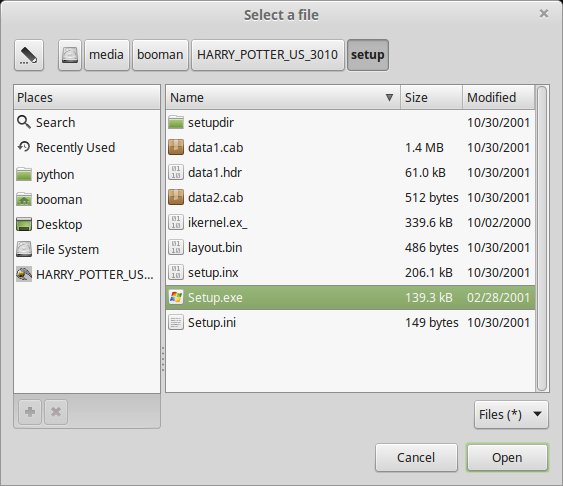This screenshot has width=563, height=486.
Task: Go to the media path segment
Action: [107, 55]
